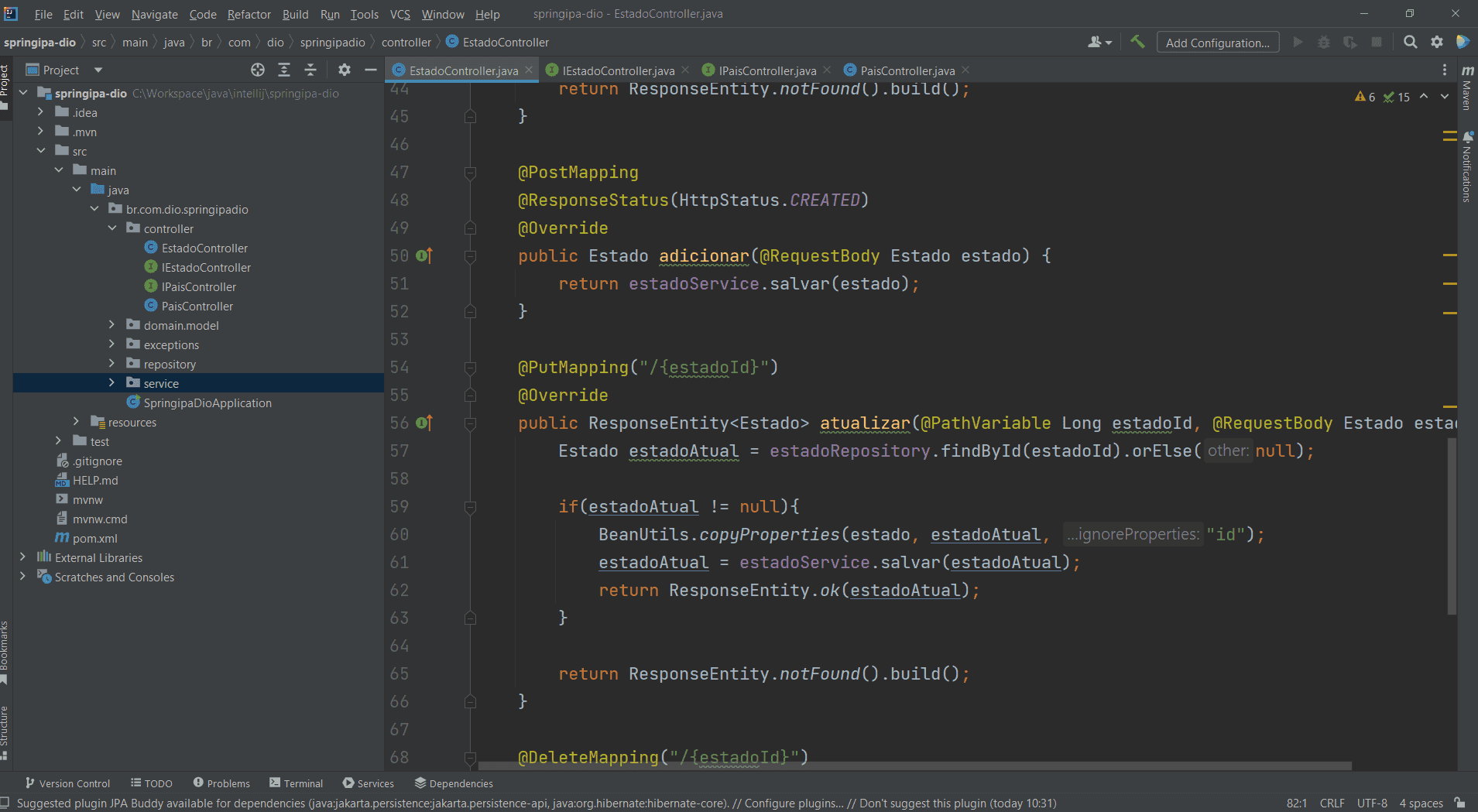Switch to IPaisController.java tab

tap(766, 70)
